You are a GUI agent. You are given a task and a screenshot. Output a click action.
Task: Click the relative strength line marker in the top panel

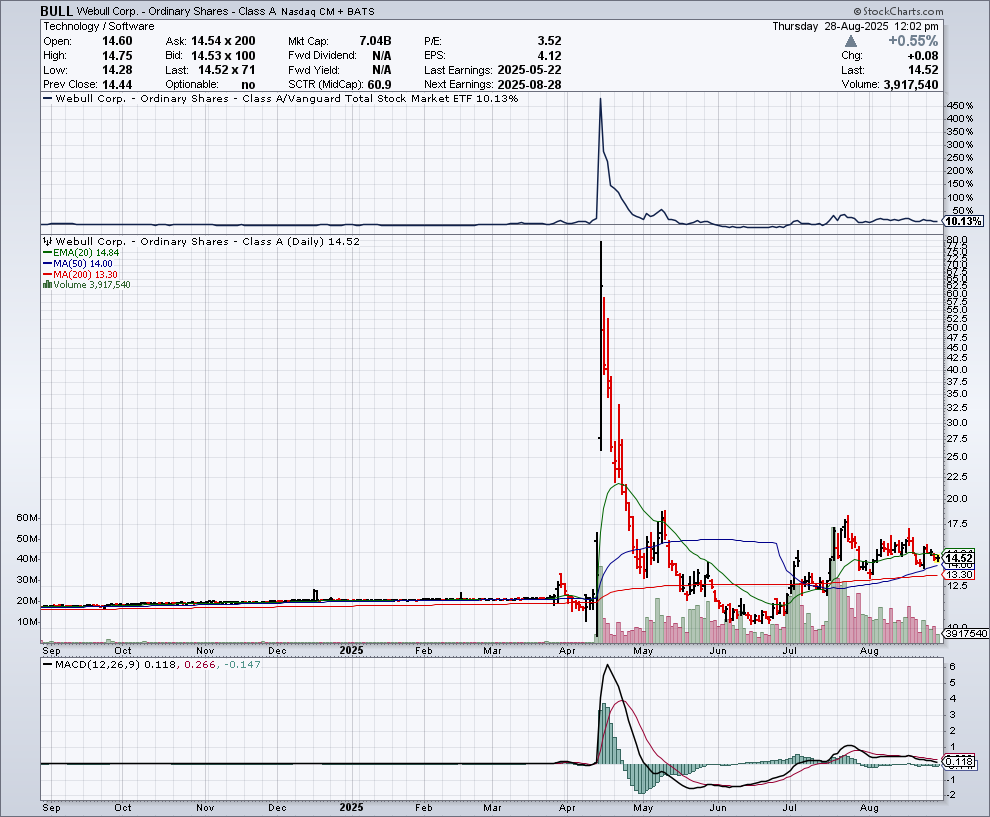(46, 99)
